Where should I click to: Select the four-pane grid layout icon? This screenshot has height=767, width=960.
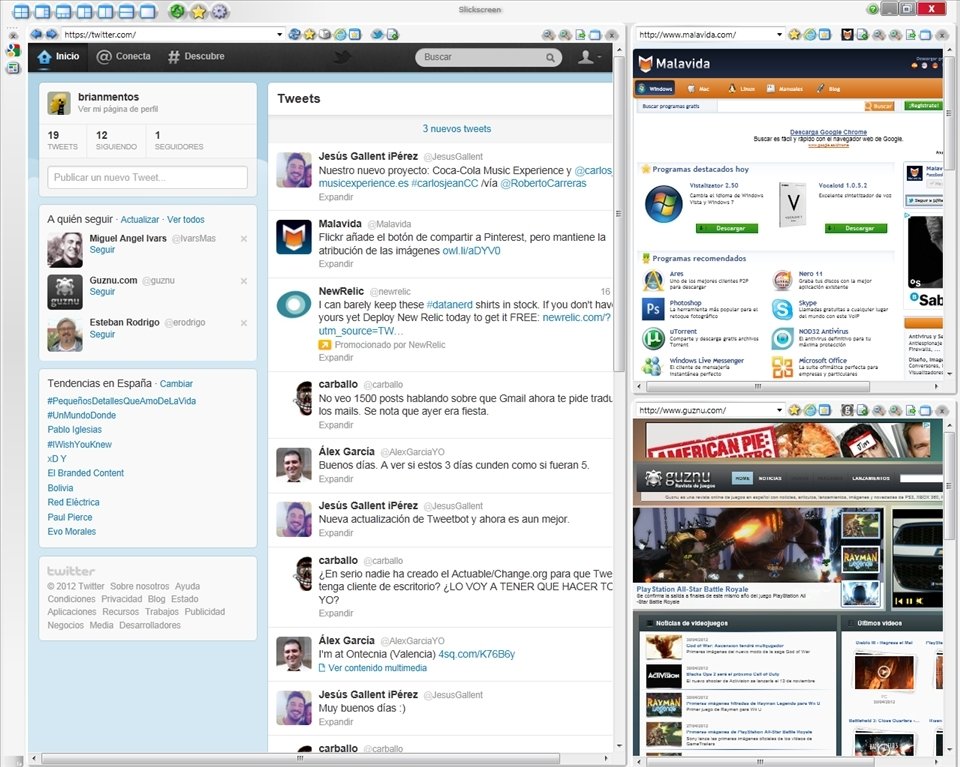click(x=21, y=11)
